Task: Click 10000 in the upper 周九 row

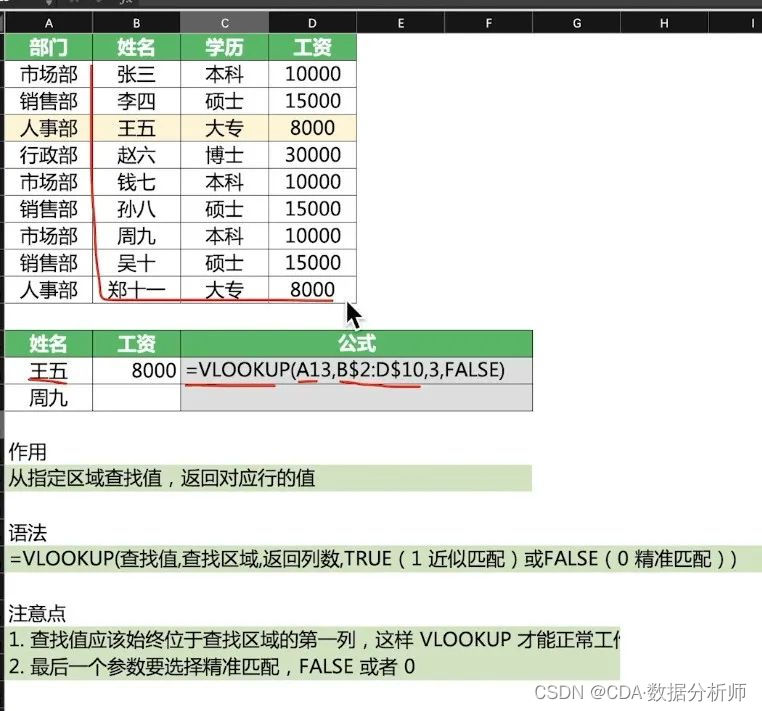Action: (312, 236)
